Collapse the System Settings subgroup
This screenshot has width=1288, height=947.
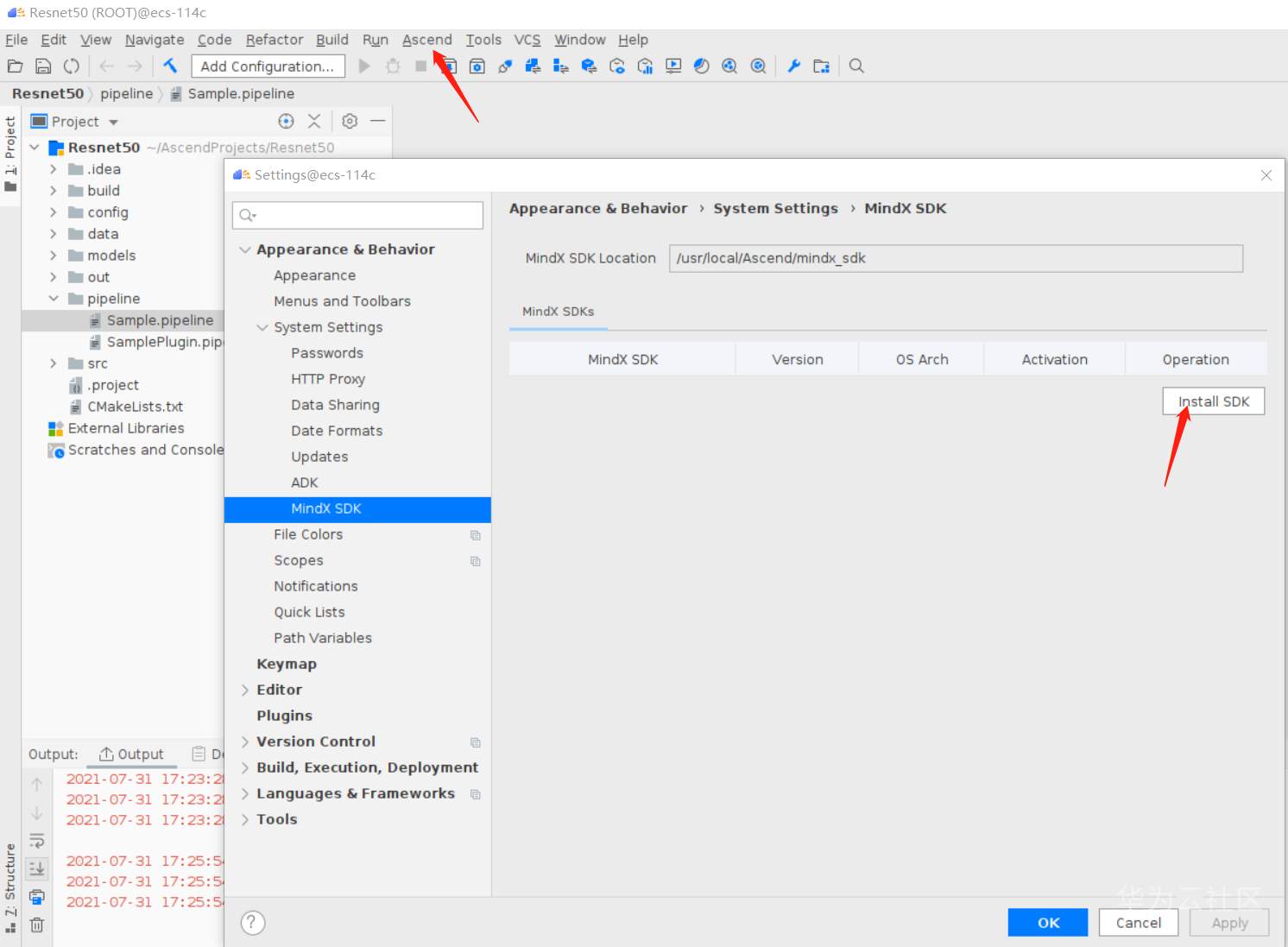tap(262, 327)
